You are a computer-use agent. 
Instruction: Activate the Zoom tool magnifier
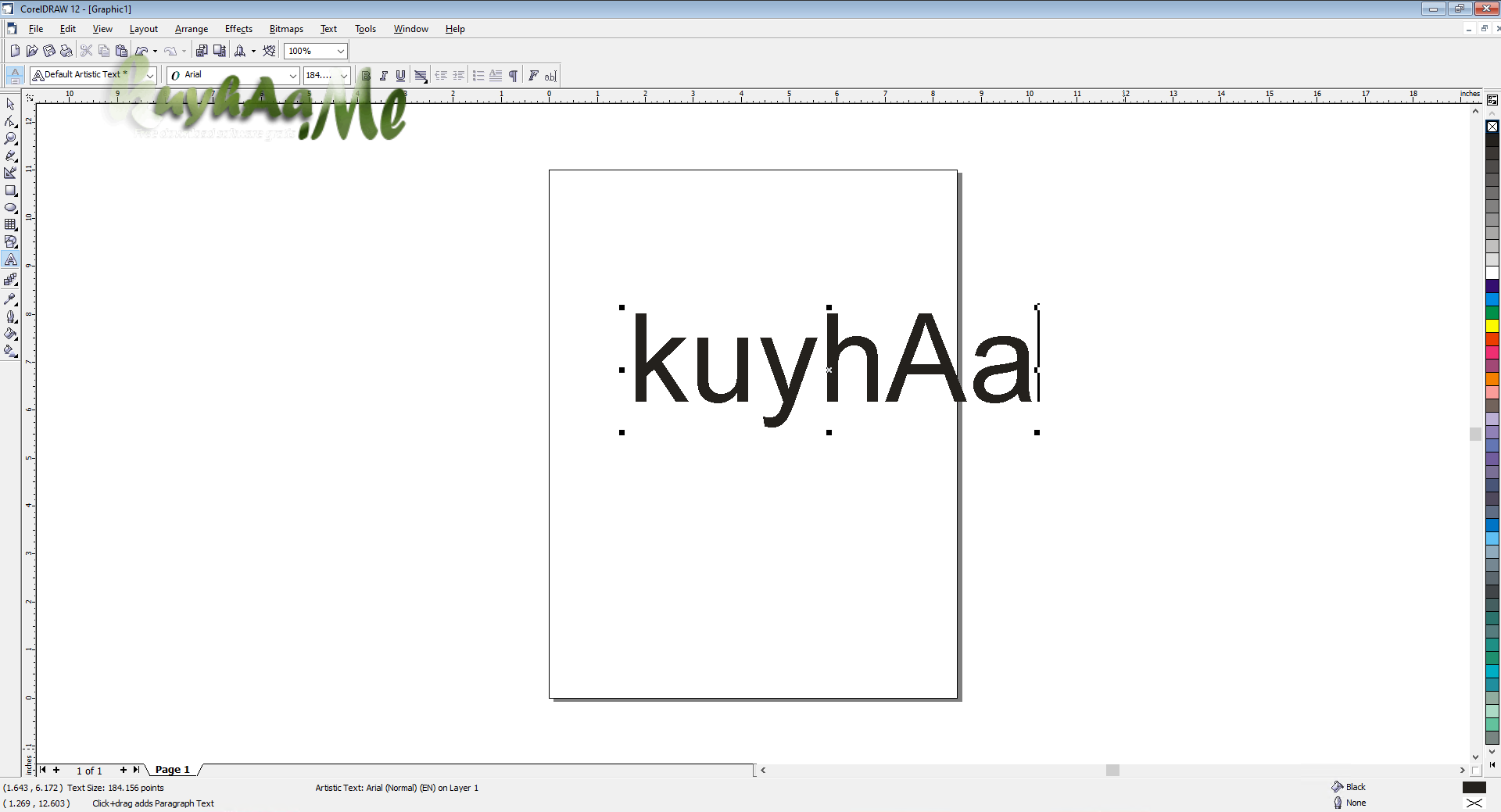[x=10, y=138]
